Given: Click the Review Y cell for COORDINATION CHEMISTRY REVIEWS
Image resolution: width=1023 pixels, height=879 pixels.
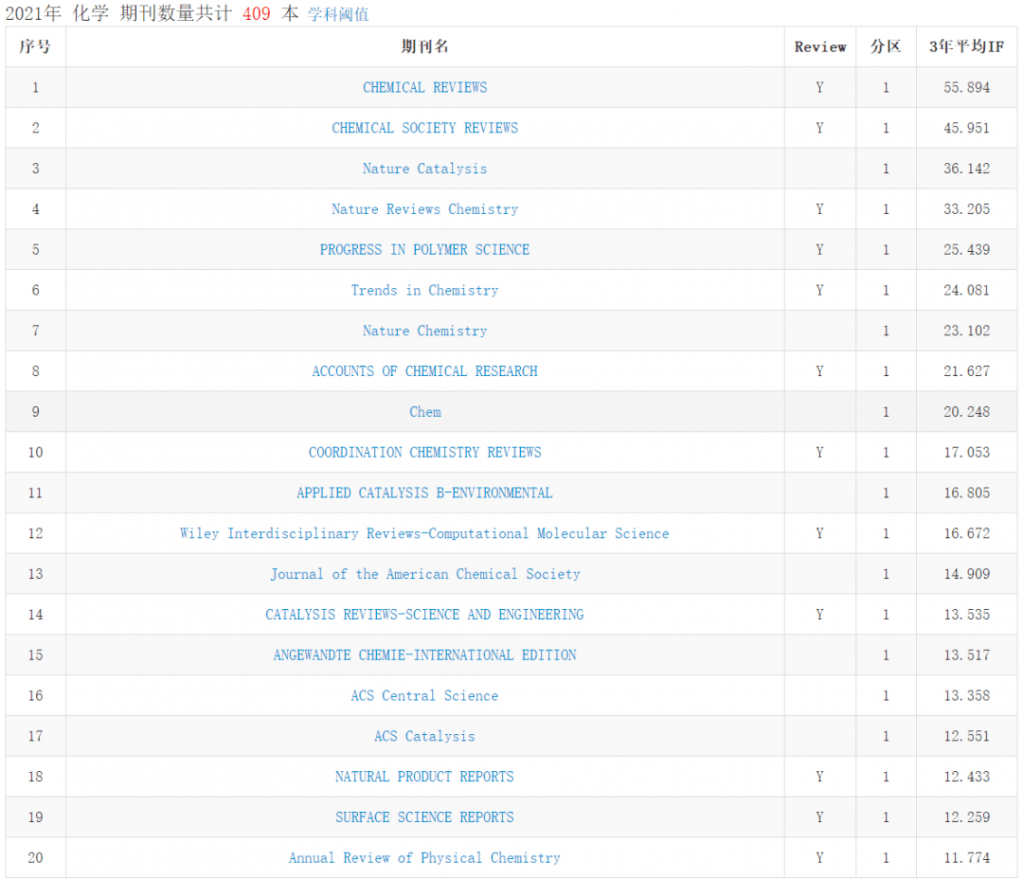Looking at the screenshot, I should pos(820,452).
